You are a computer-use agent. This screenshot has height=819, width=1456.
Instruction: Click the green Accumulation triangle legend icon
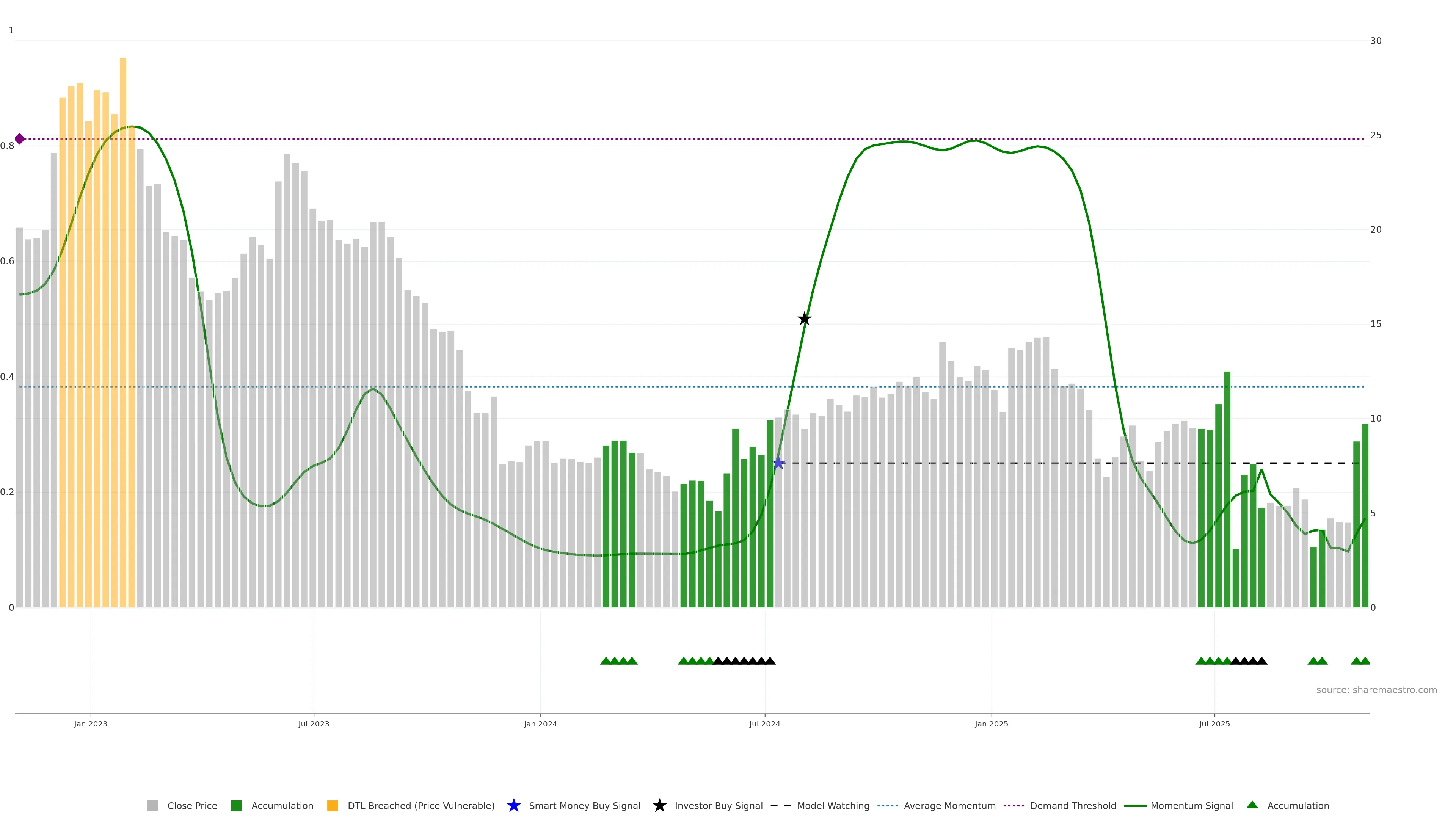pos(1252,805)
